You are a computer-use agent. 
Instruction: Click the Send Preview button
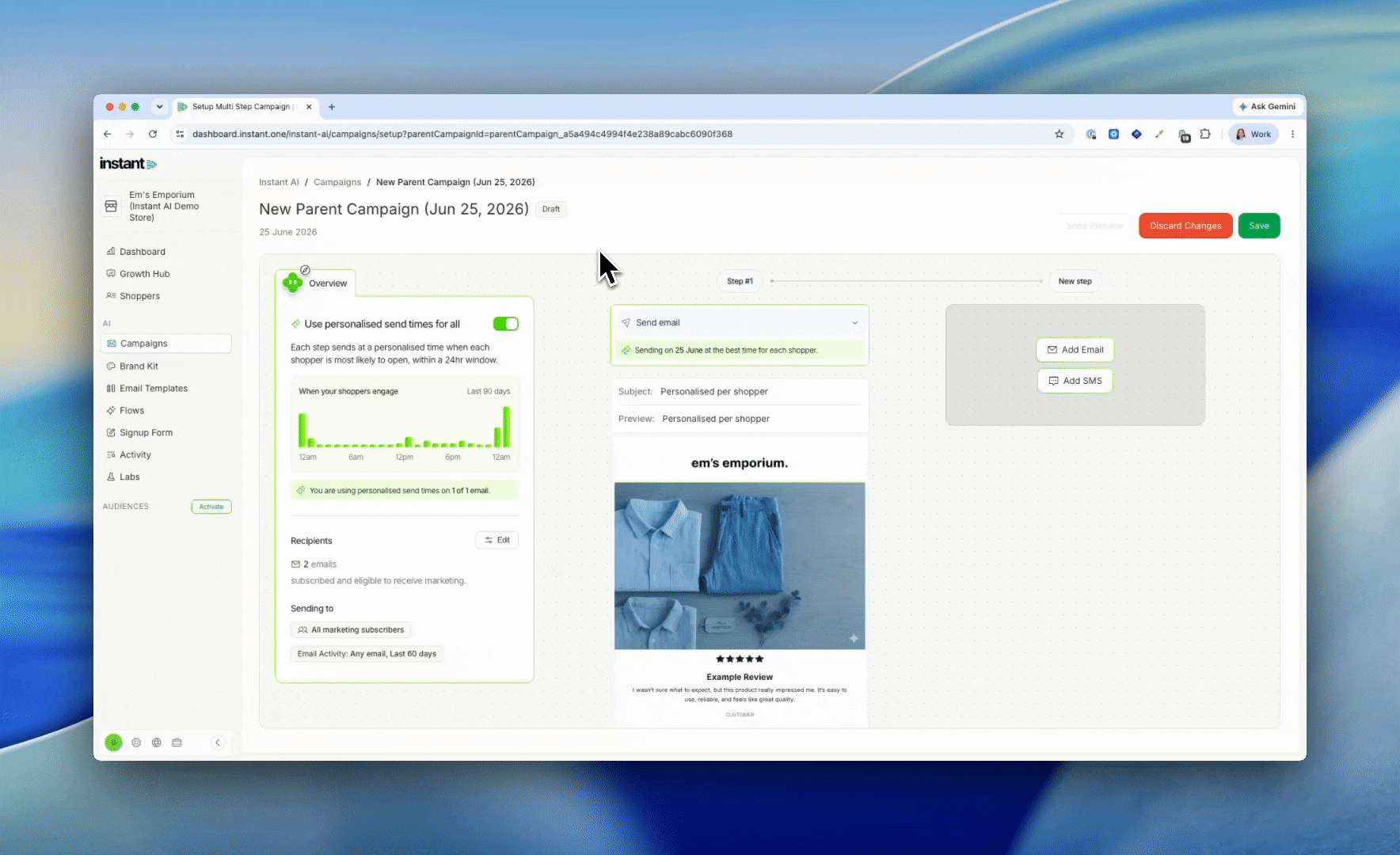[1094, 226]
